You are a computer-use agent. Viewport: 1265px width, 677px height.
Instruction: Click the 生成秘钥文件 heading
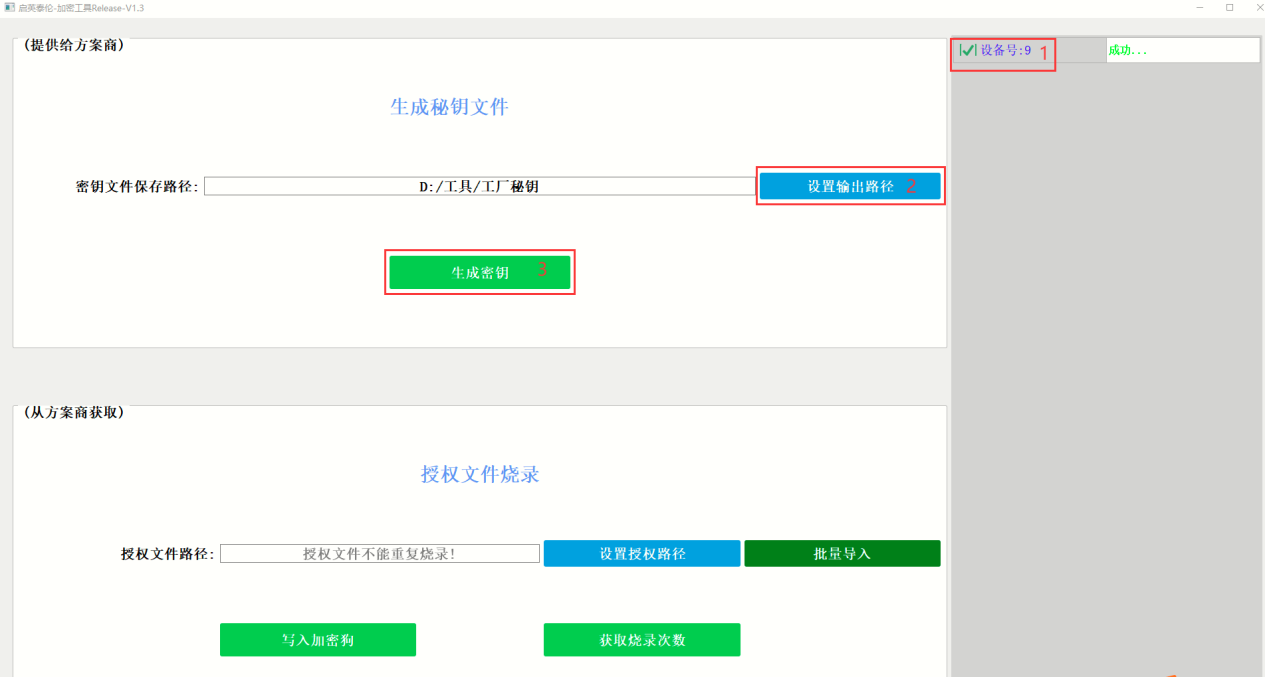(x=449, y=107)
